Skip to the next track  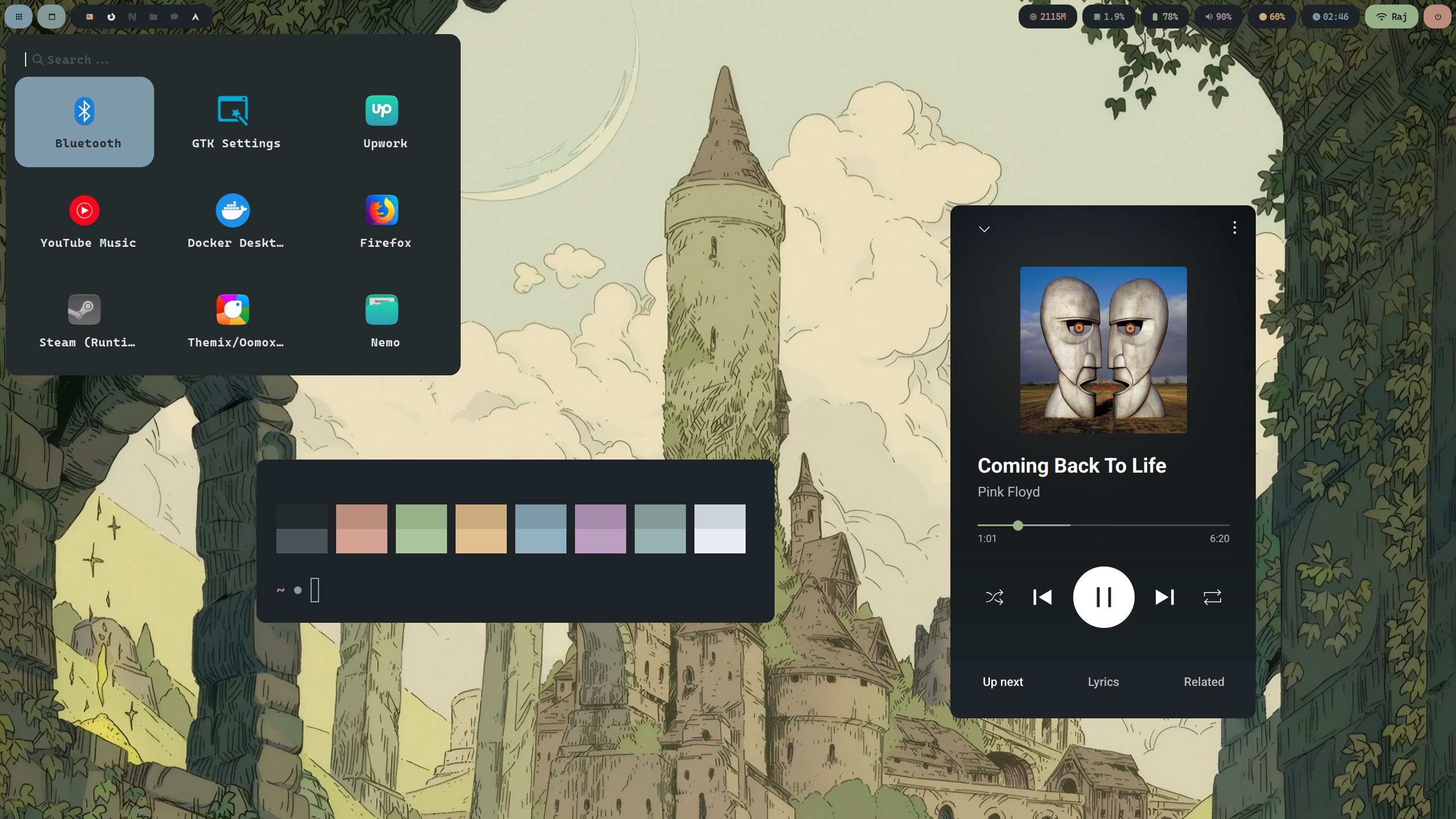pos(1164,597)
